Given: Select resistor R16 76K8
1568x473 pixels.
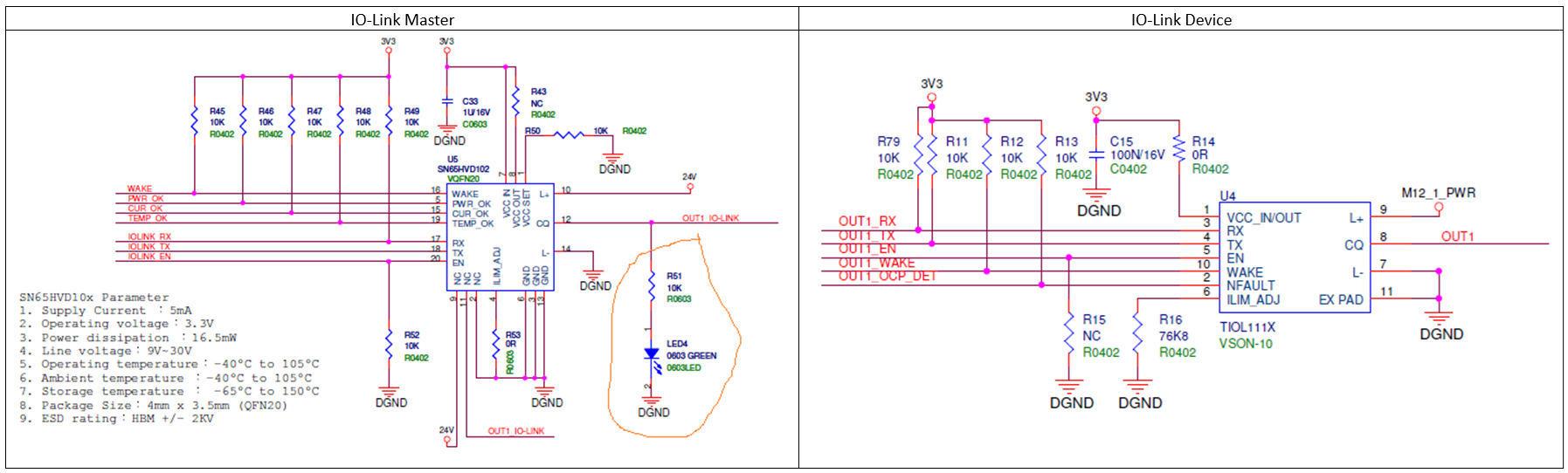Looking at the screenshot, I should (x=1136, y=333).
